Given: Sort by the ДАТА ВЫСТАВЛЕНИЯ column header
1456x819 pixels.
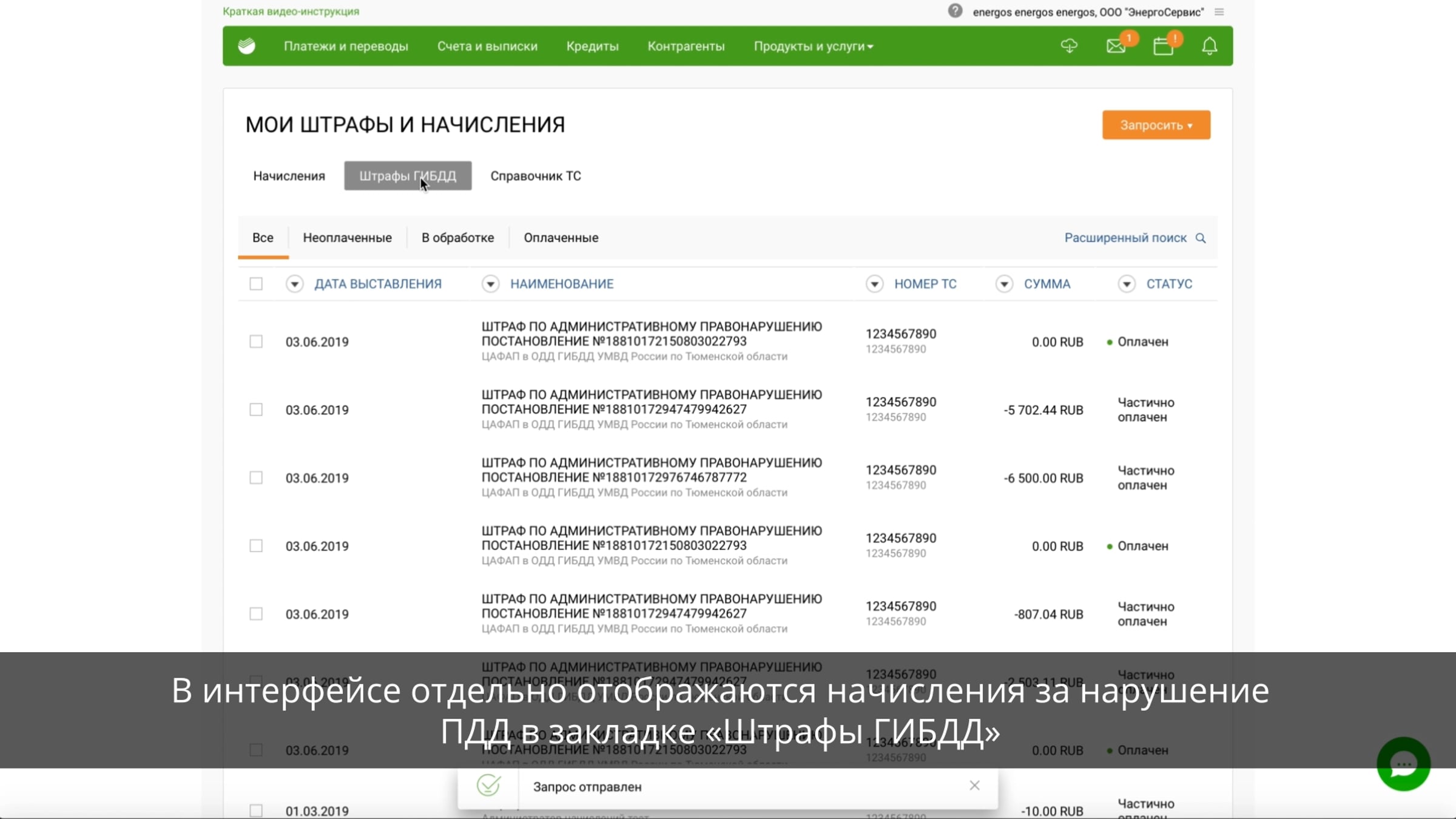Looking at the screenshot, I should point(378,284).
